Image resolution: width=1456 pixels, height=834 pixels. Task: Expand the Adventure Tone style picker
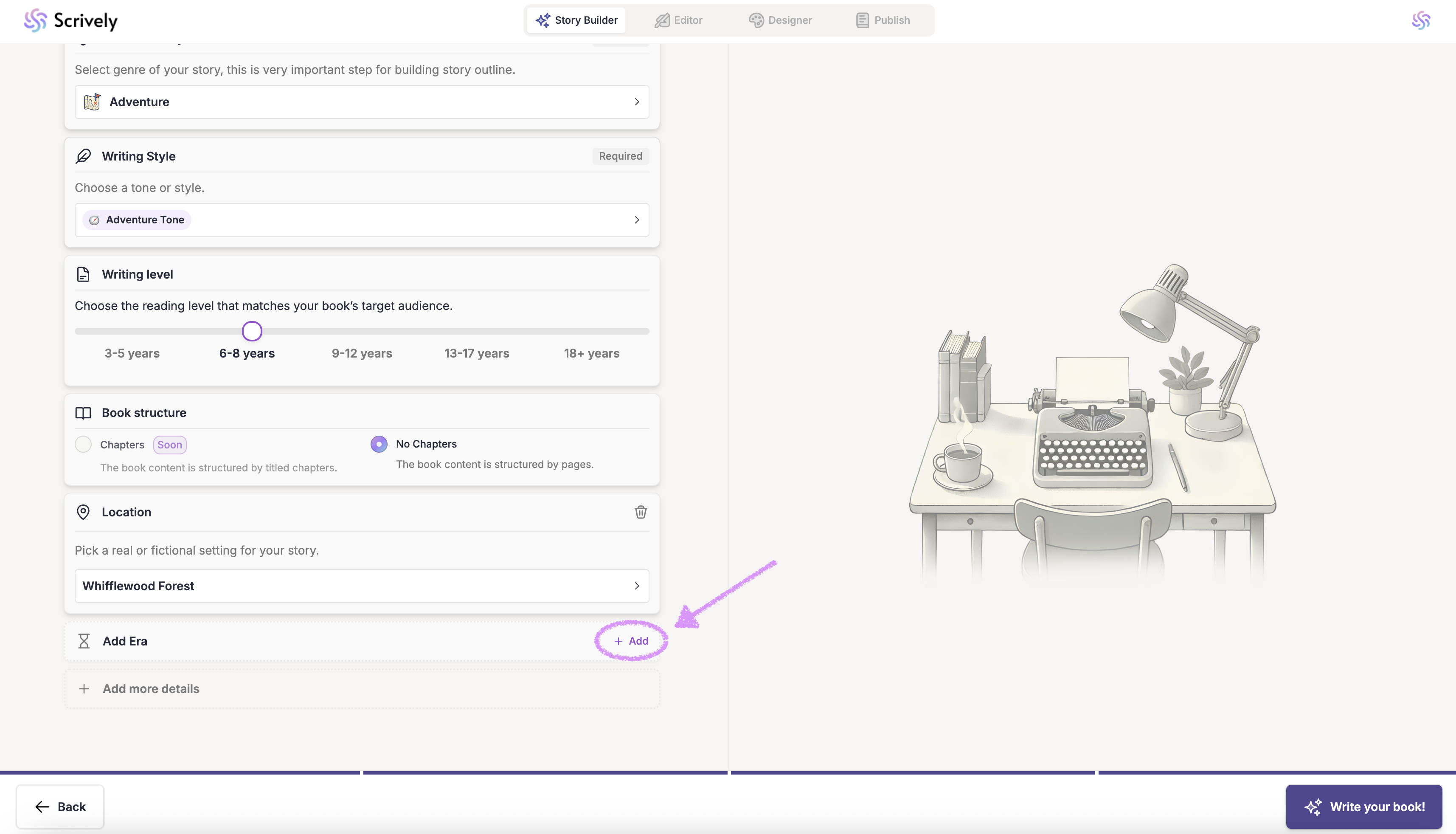click(361, 220)
